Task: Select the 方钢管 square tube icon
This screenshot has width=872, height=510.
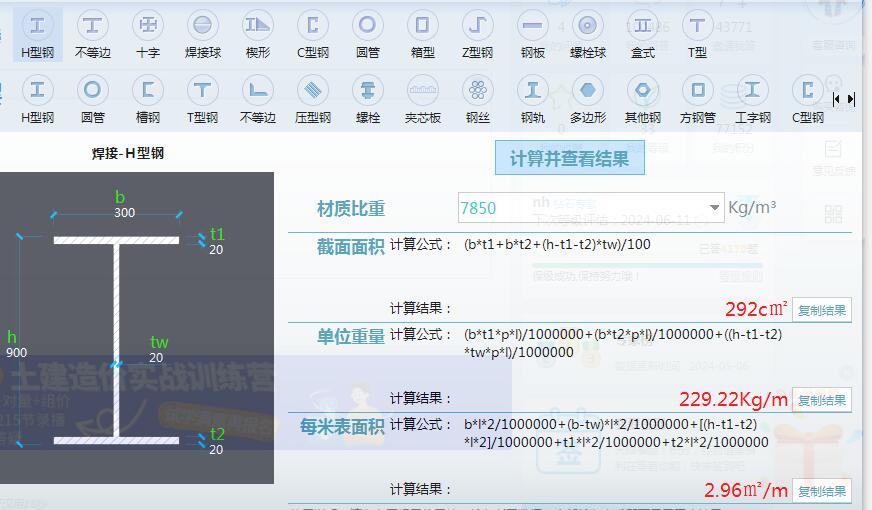Action: (697, 100)
